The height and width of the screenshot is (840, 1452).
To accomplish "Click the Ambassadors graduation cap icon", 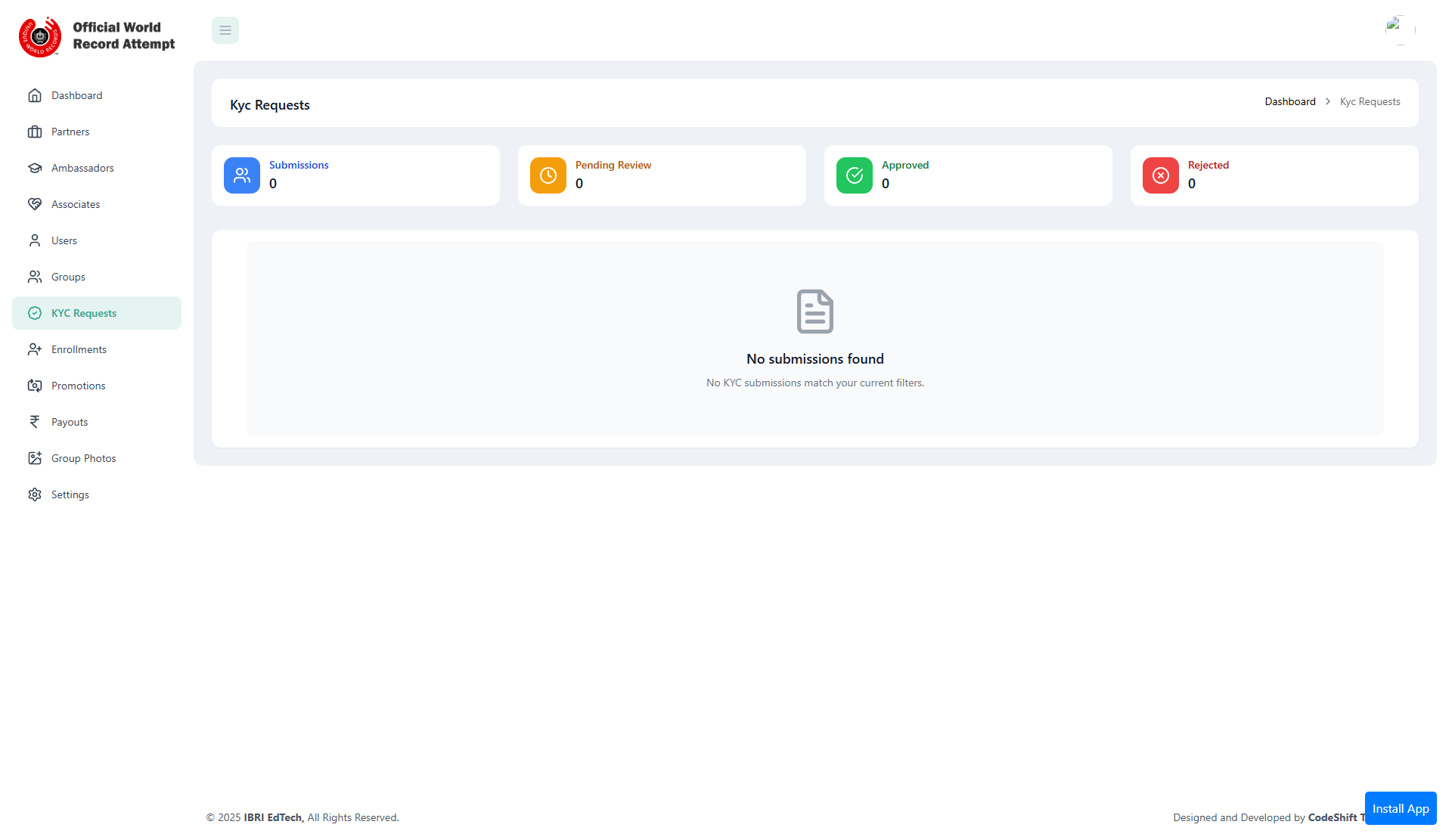I will 35,168.
